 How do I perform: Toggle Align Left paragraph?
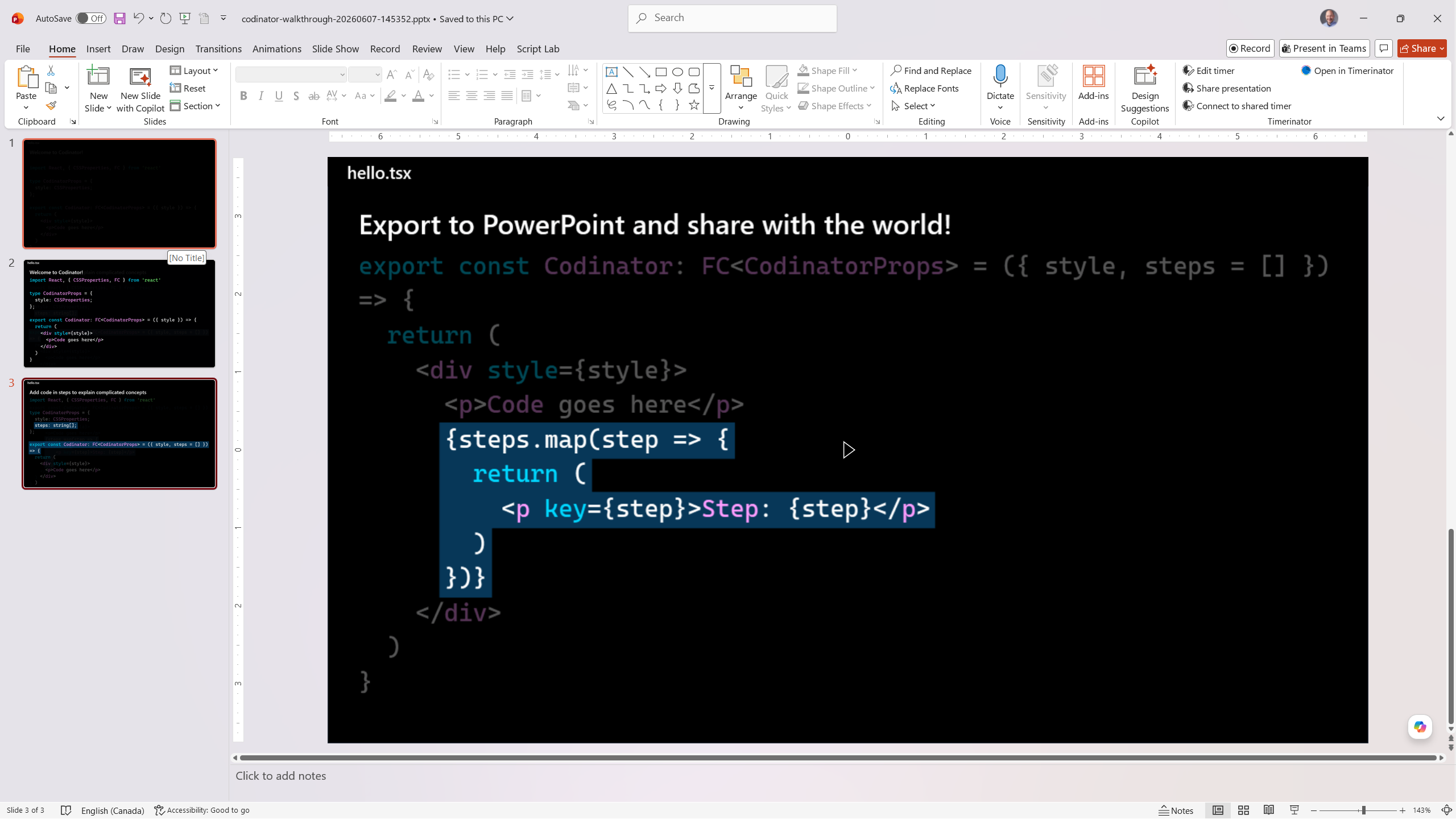454,96
